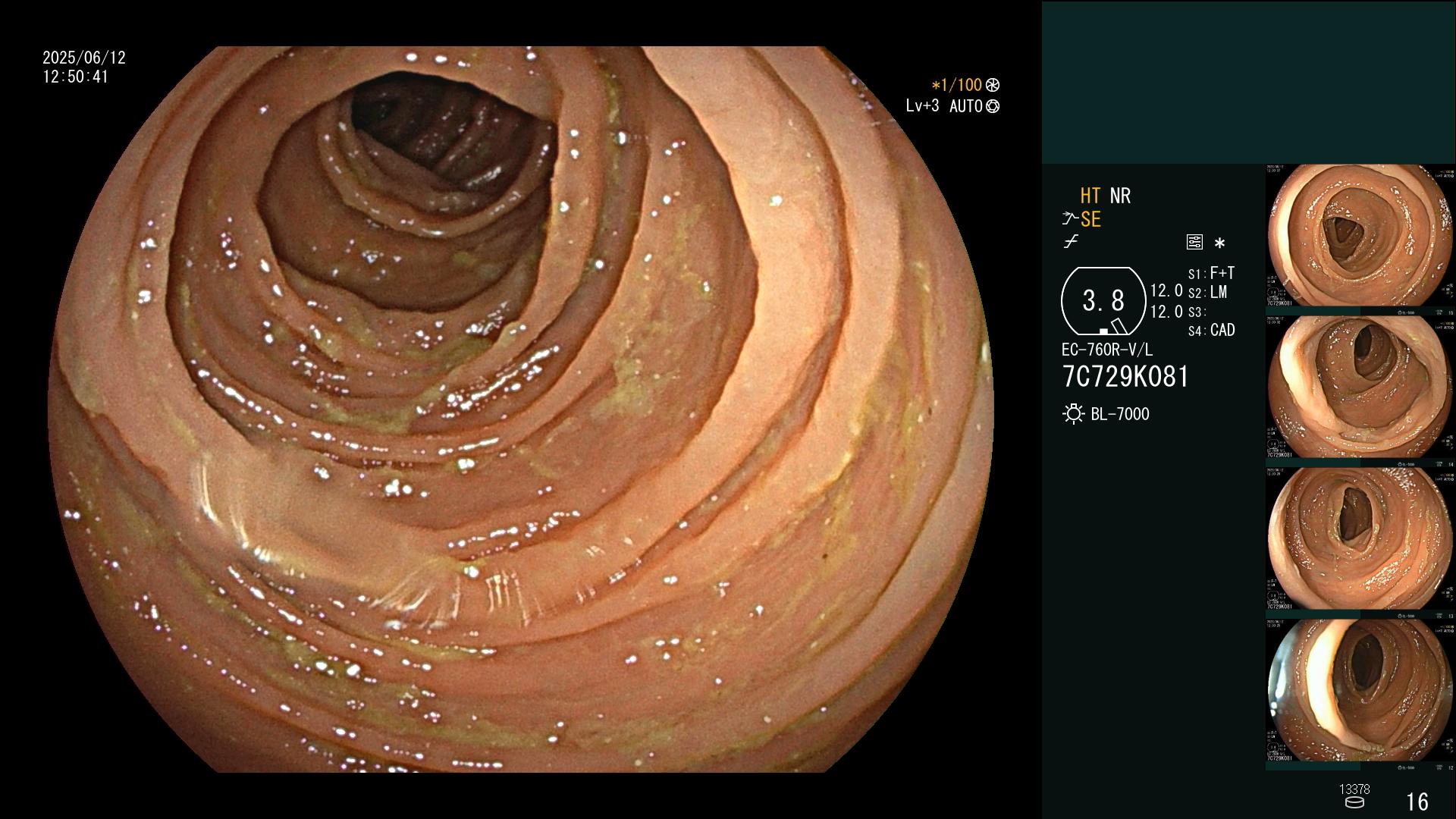Click the remaining storage count 13378
This screenshot has height=819, width=1456.
pos(1354,789)
